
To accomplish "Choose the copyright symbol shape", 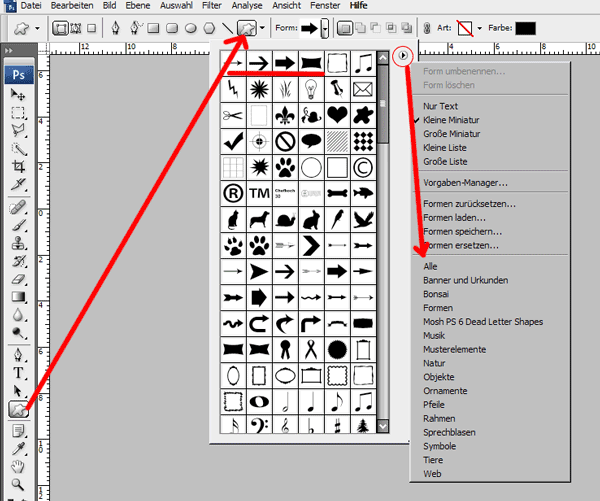I will [363, 165].
